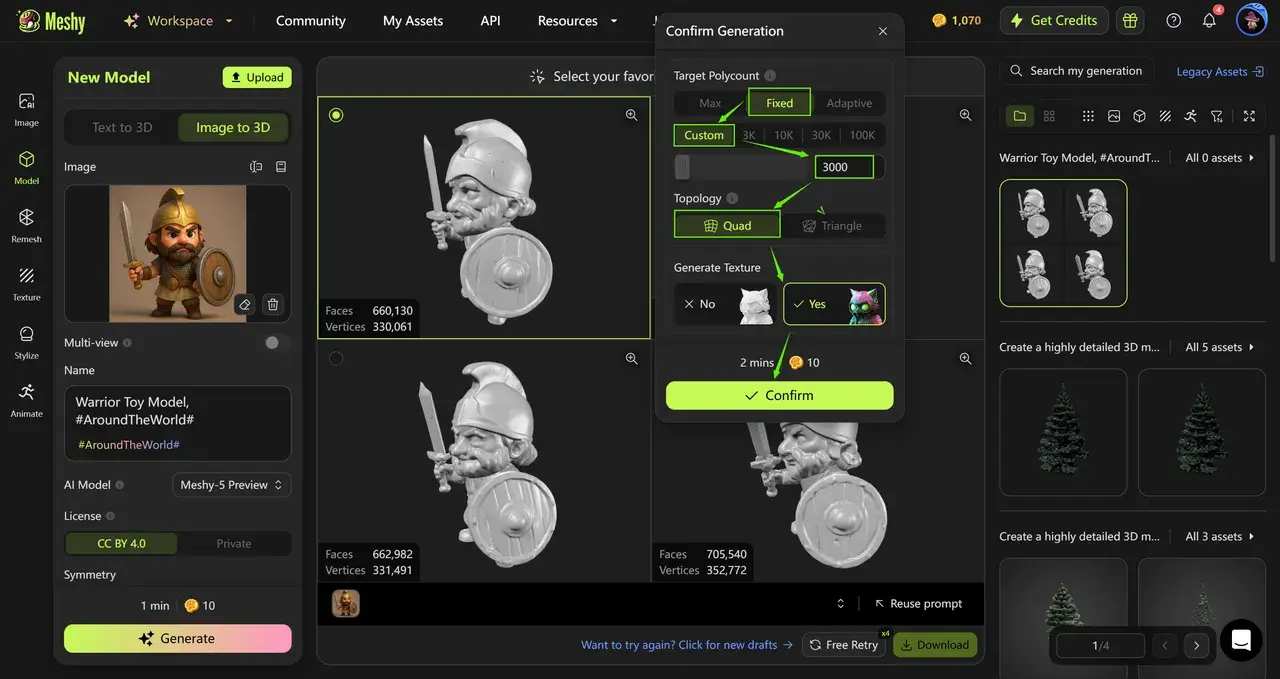Image resolution: width=1280 pixels, height=679 pixels.
Task: Choose Triangle topology option
Action: point(832,226)
